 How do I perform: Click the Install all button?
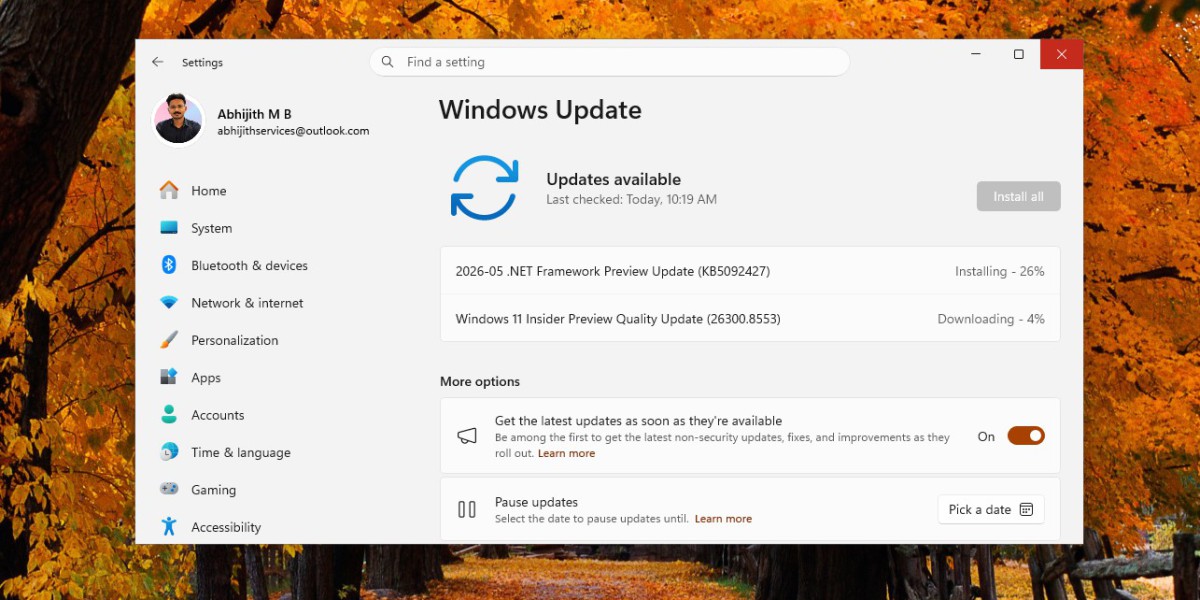[1018, 197]
